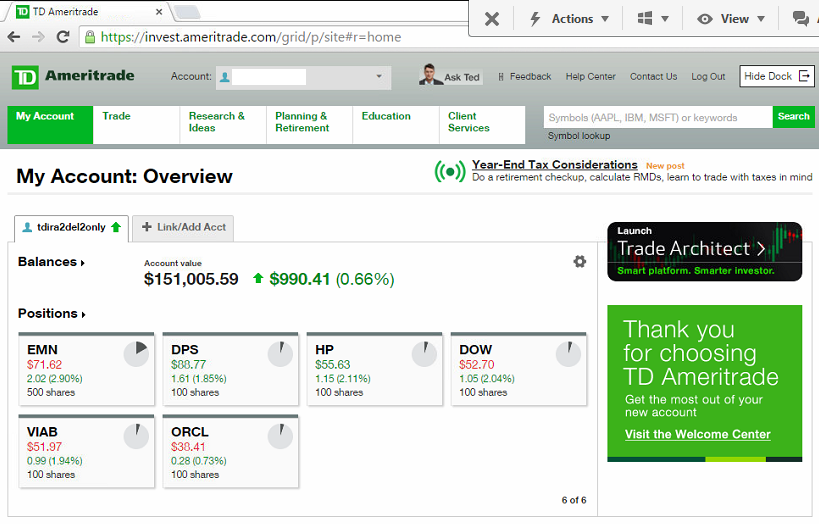819x524 pixels.
Task: Open the DPS ticker symbol
Action: pyautogui.click(x=185, y=350)
